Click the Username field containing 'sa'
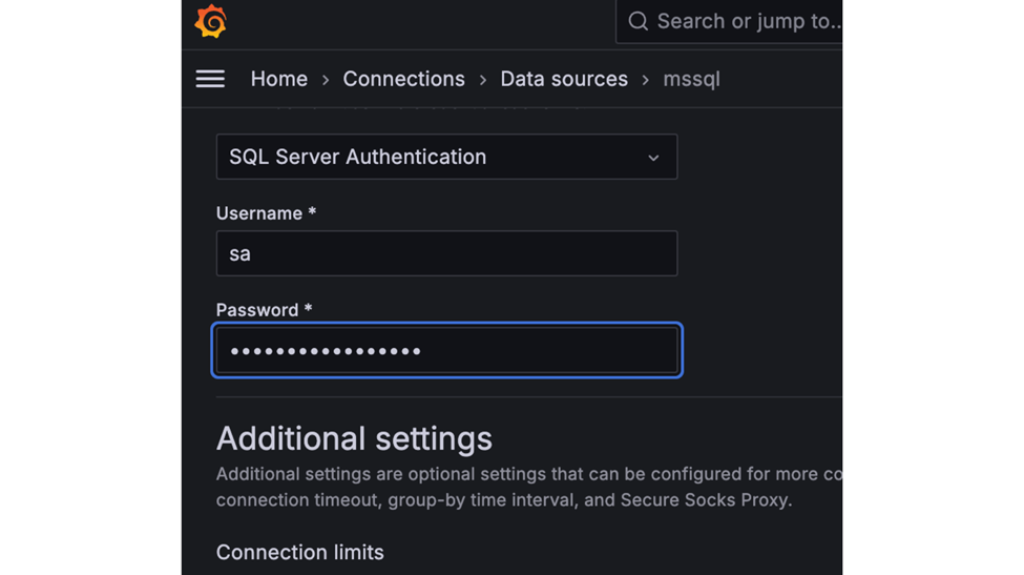The width and height of the screenshot is (1024, 575). pos(446,254)
